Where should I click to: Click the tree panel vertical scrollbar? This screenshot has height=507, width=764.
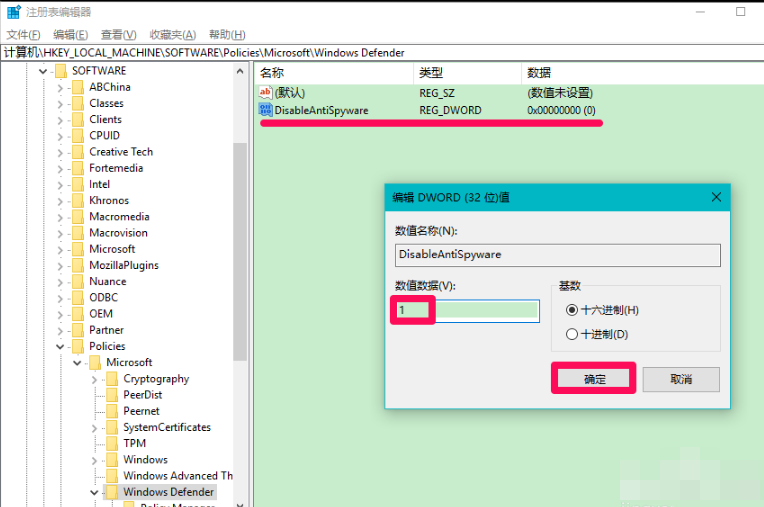[240, 250]
